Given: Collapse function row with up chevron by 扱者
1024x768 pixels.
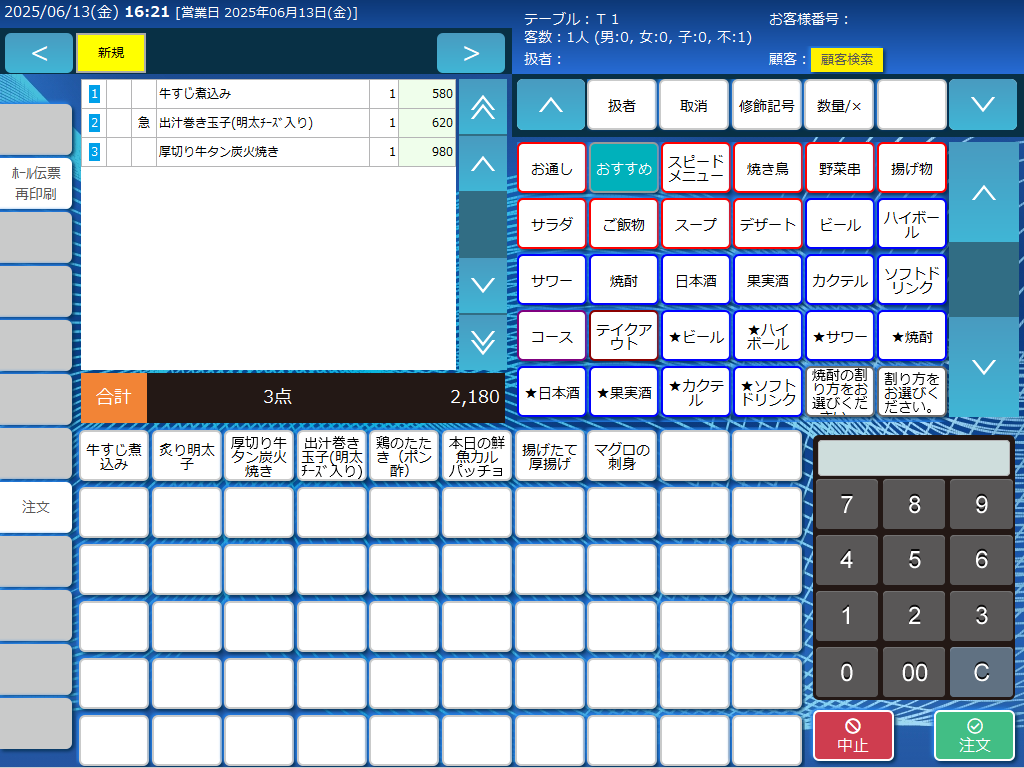Looking at the screenshot, I should tap(551, 104).
